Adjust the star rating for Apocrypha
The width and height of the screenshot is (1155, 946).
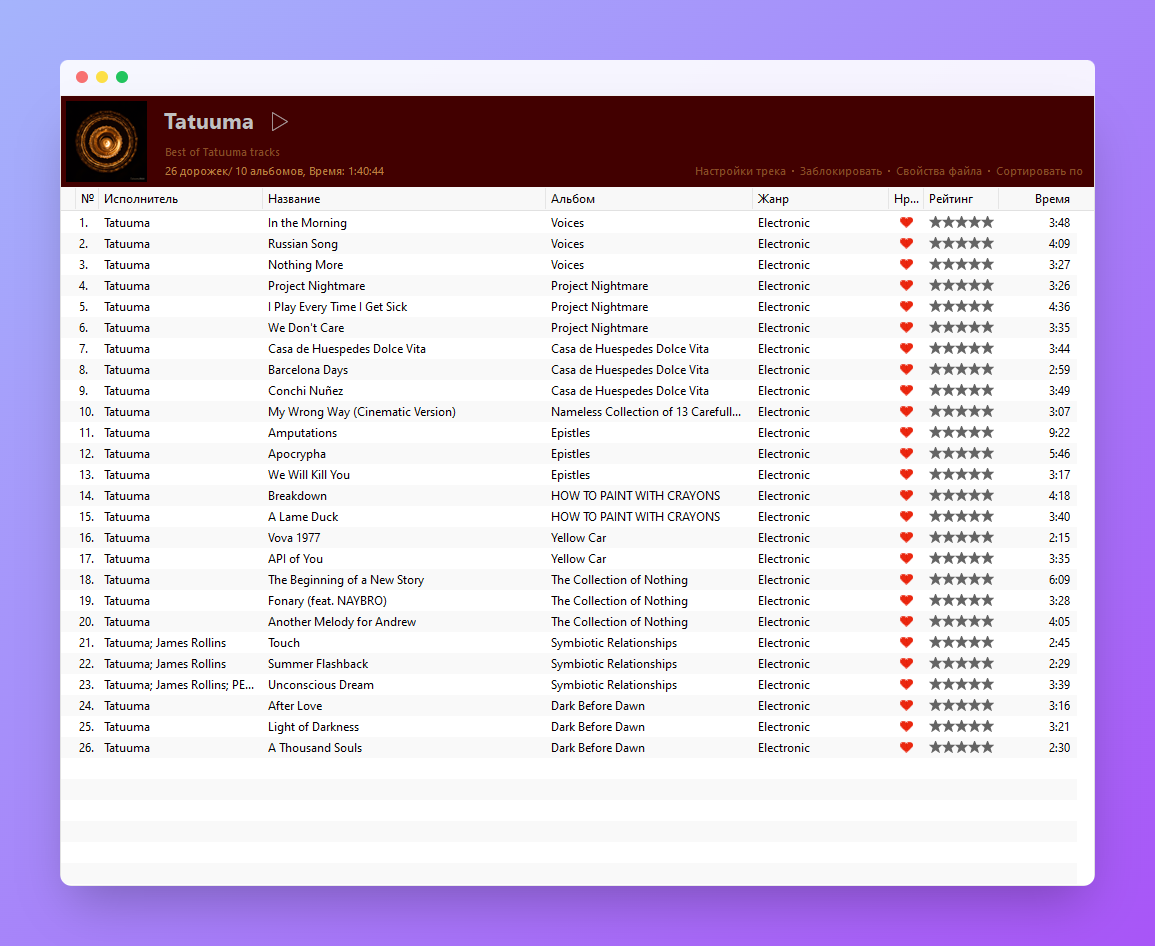961,453
